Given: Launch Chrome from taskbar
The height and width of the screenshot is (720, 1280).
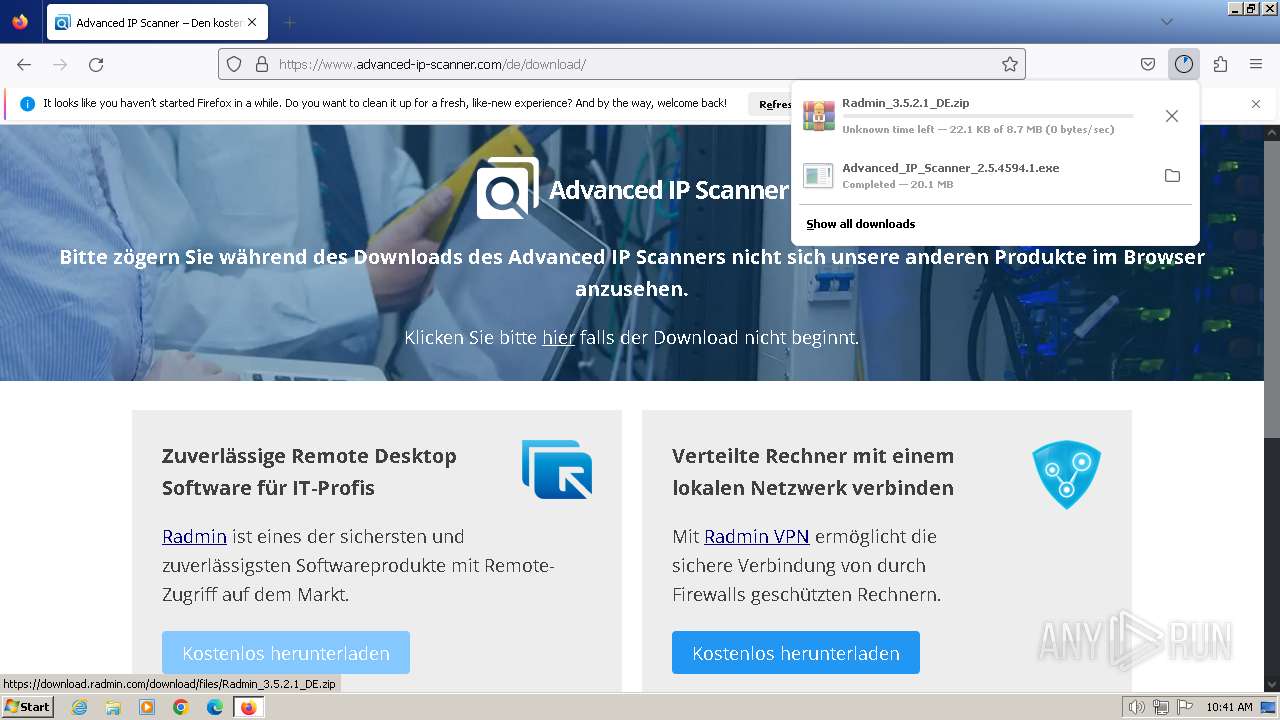Looking at the screenshot, I should coord(181,707).
